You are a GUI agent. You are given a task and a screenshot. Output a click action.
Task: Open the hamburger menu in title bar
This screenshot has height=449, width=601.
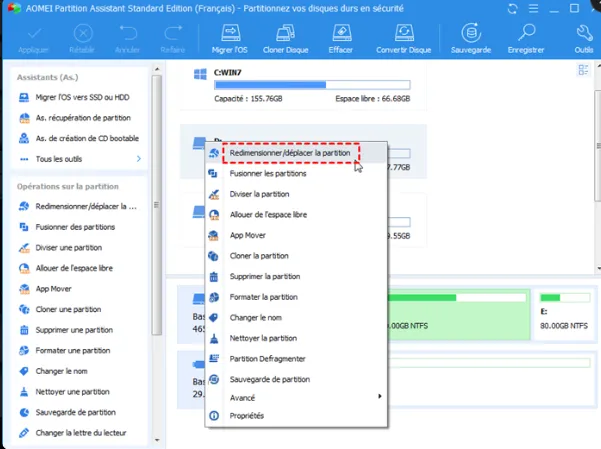click(533, 8)
